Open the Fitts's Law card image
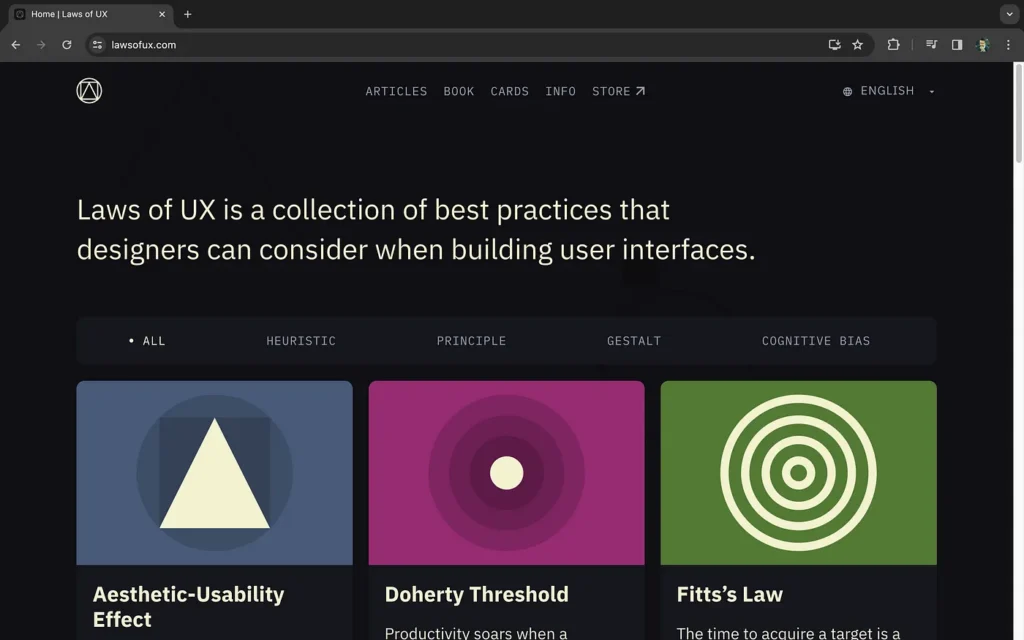 798,473
